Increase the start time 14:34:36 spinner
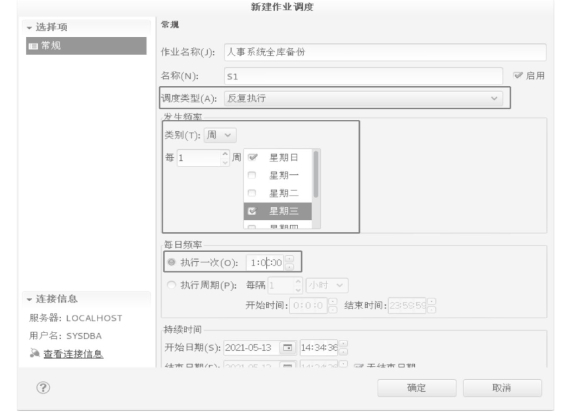This screenshot has height=419, width=577. pos(343,344)
